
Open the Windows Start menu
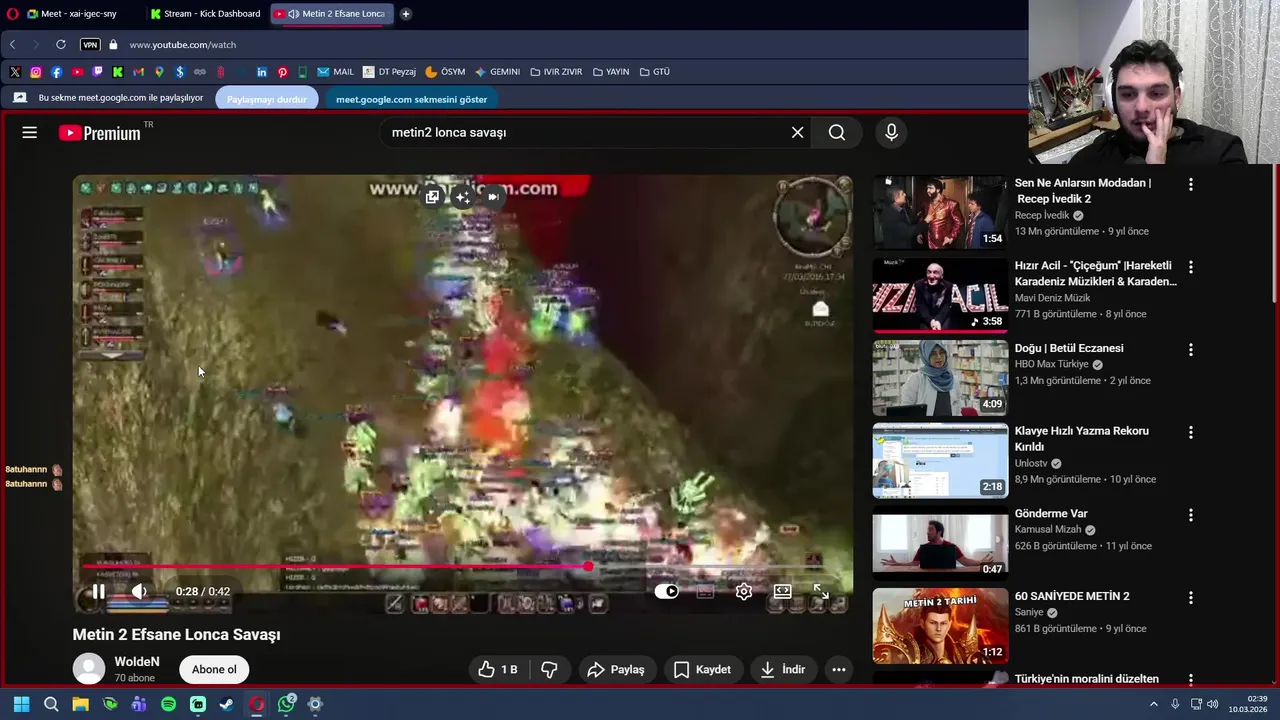21,704
